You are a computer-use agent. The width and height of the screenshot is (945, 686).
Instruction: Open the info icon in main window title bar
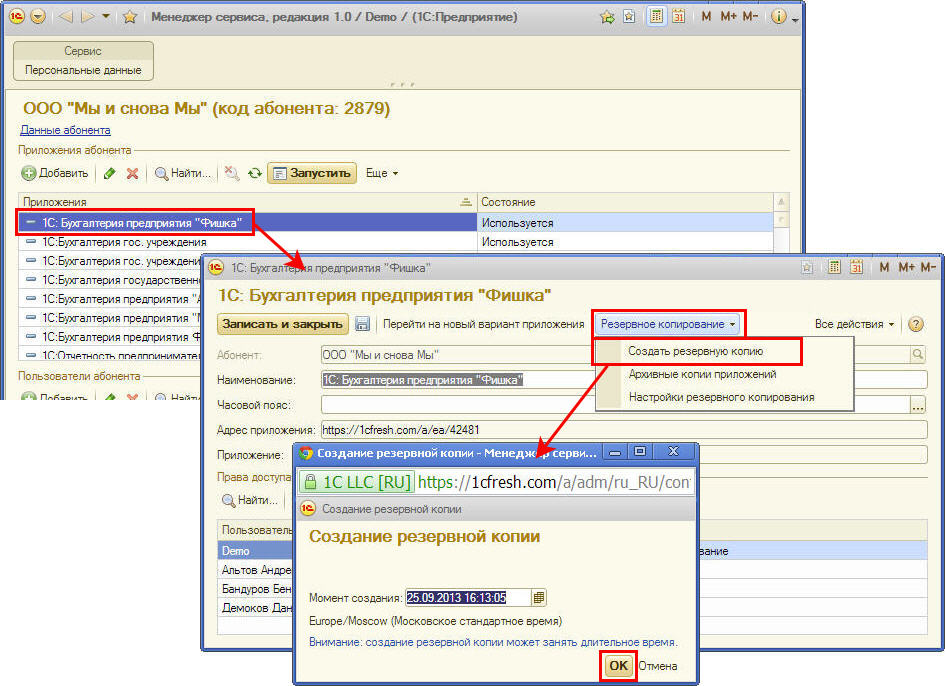(x=779, y=17)
